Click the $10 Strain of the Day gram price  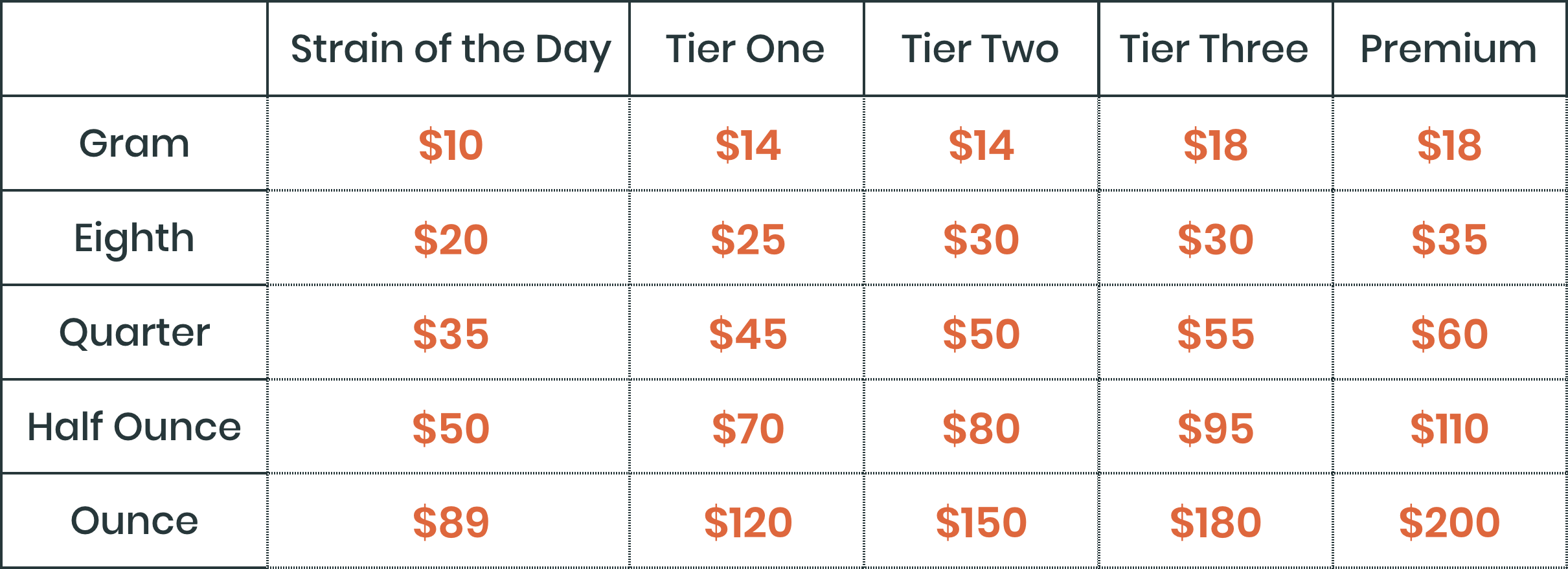pos(451,145)
